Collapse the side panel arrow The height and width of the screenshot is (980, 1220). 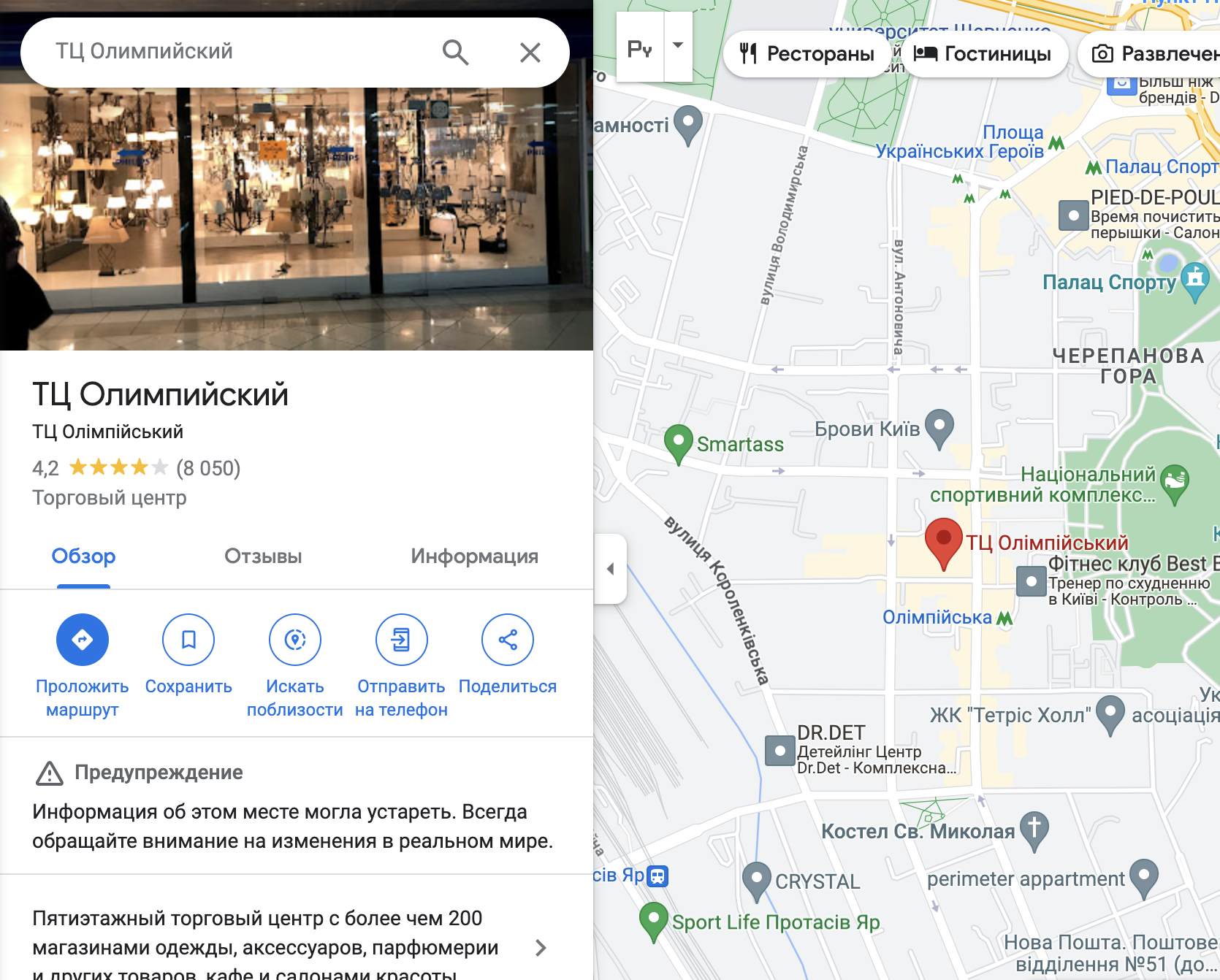click(x=610, y=569)
